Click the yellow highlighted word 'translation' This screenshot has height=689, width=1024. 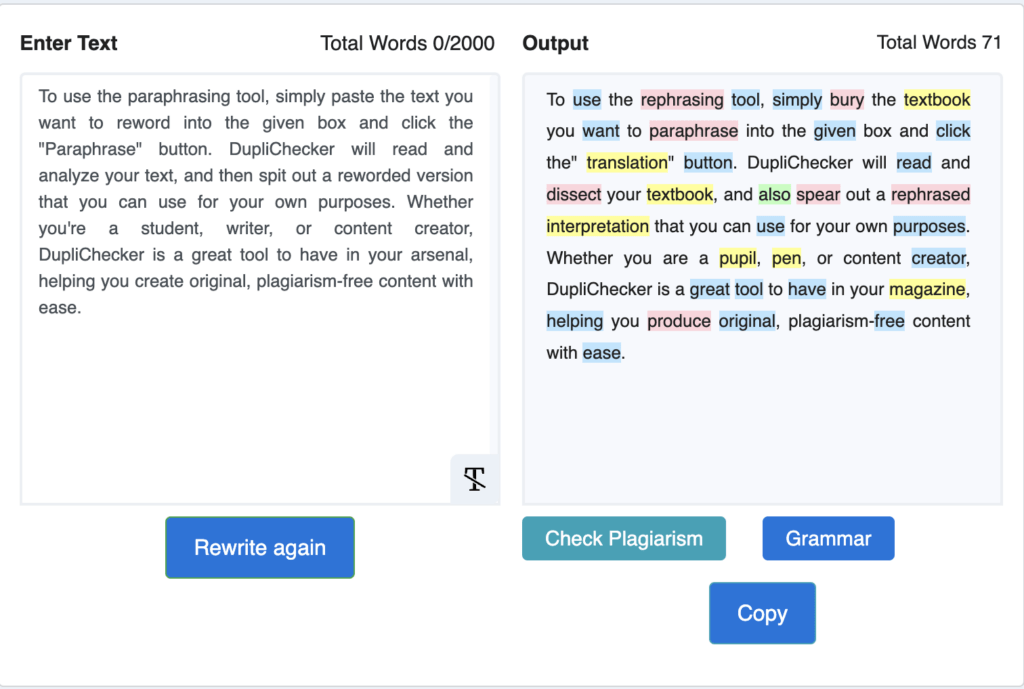point(627,163)
